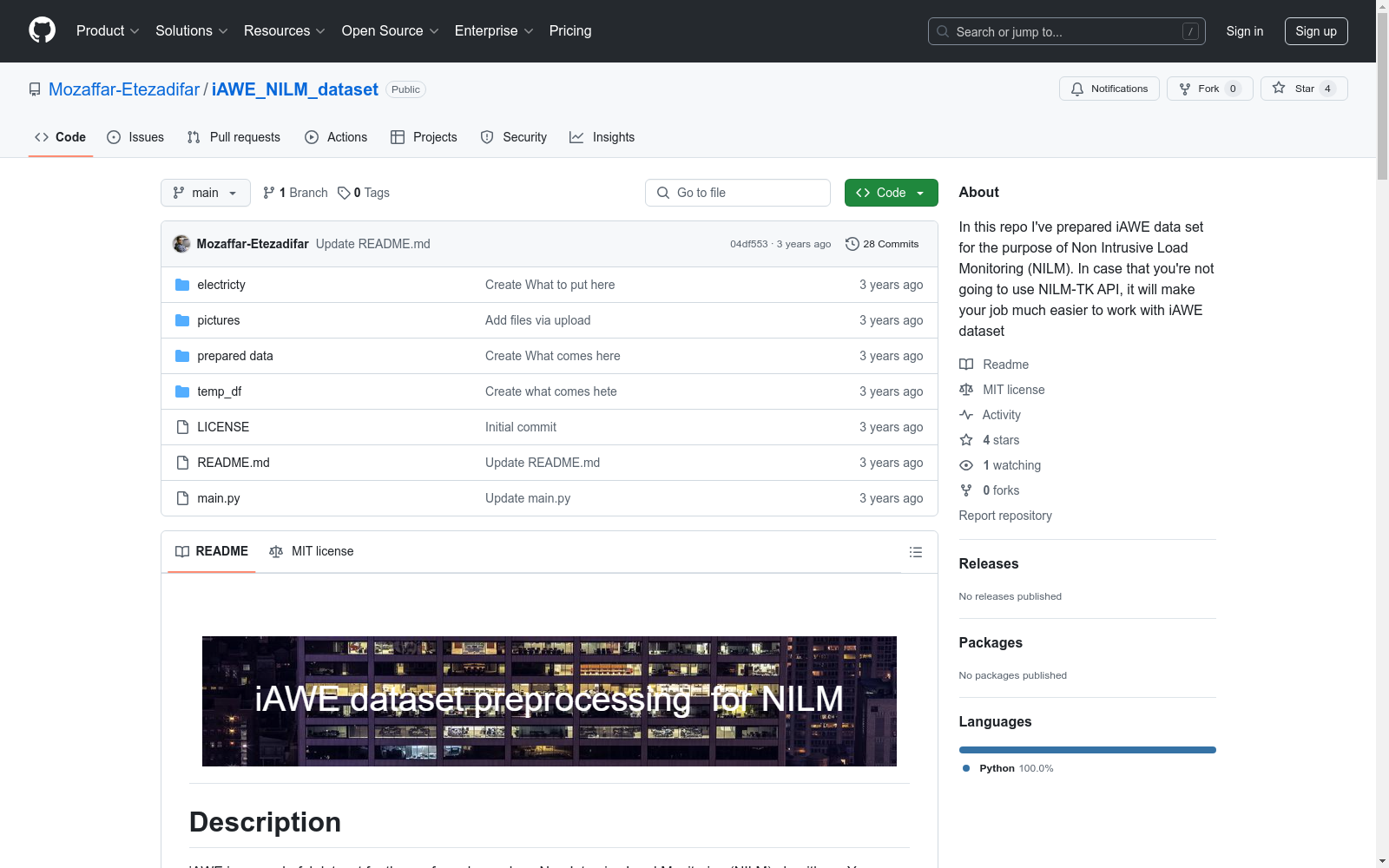The width and height of the screenshot is (1389, 868).
Task: Open the Pull requests tab
Action: coord(234,137)
